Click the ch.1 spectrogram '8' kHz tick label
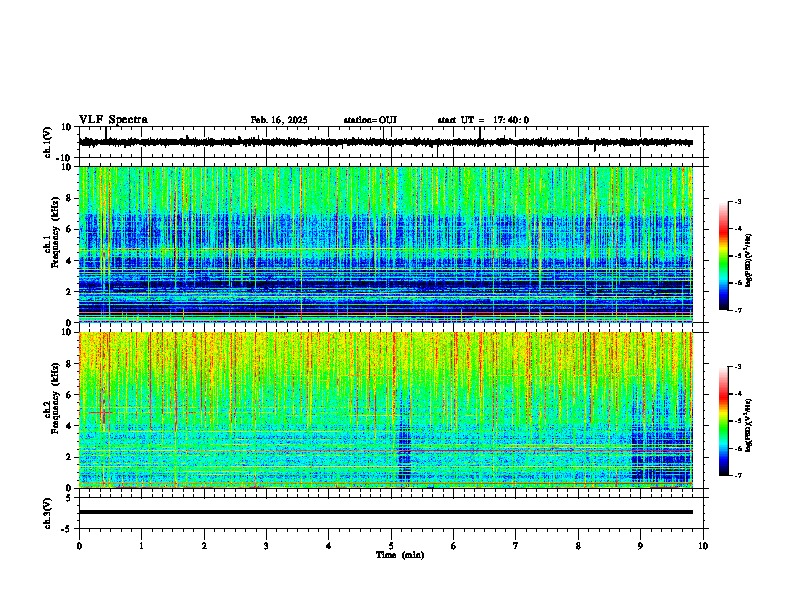 pos(70,198)
